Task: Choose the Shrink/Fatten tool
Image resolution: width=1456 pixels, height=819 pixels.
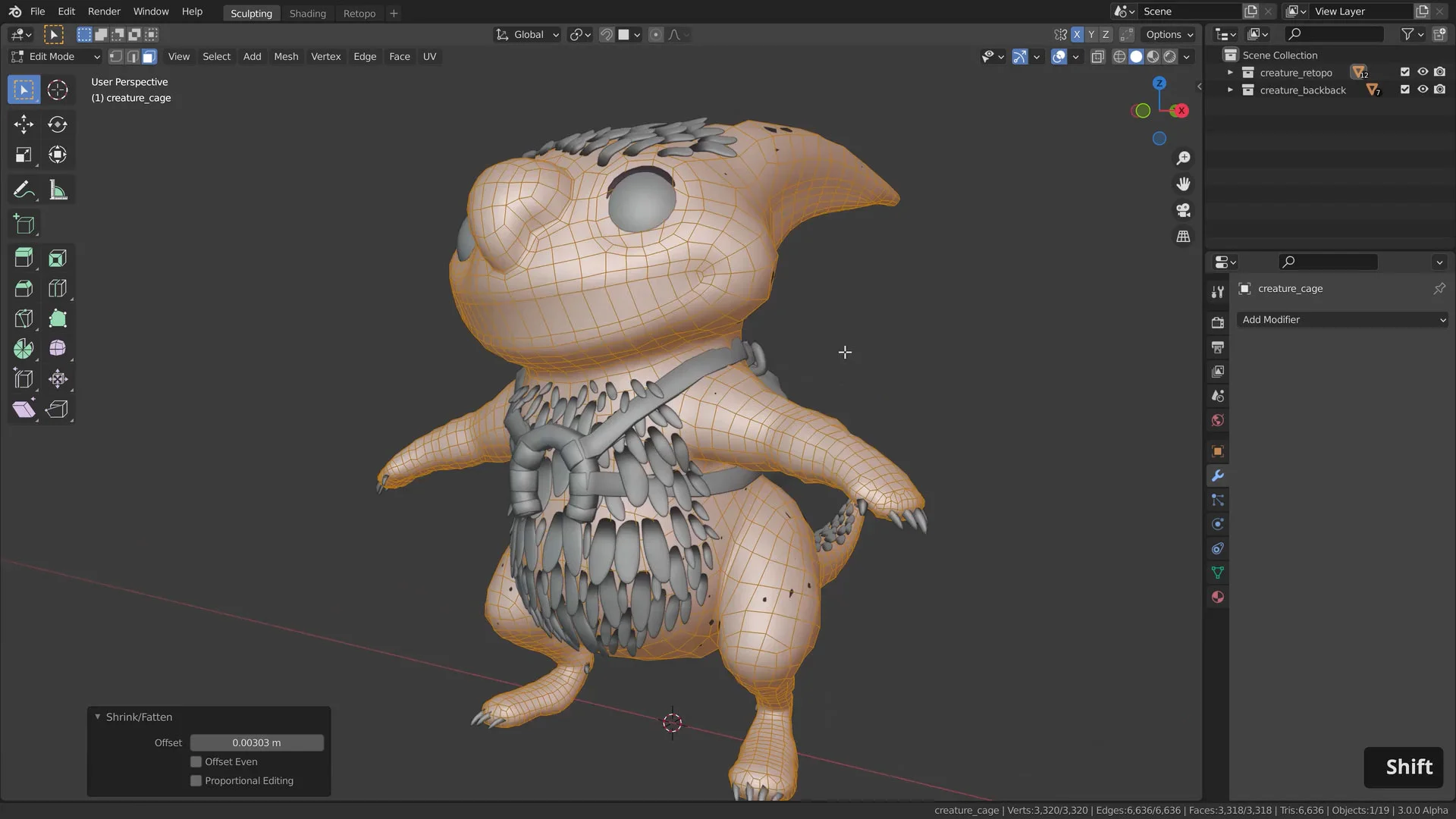Action: coord(58,379)
